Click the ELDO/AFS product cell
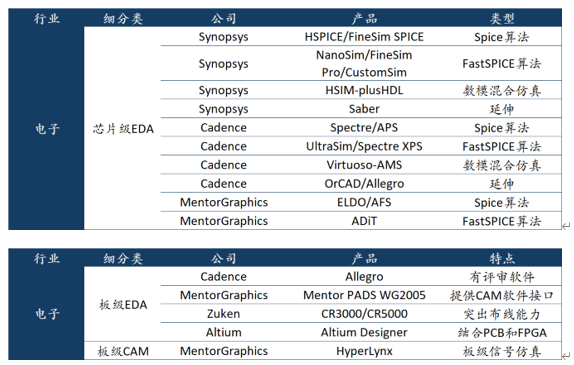 pyautogui.click(x=364, y=202)
